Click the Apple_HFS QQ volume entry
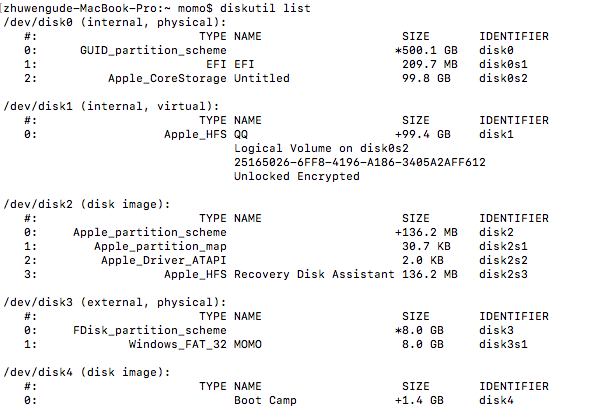Screen dimensions: 595x416 click(206, 134)
